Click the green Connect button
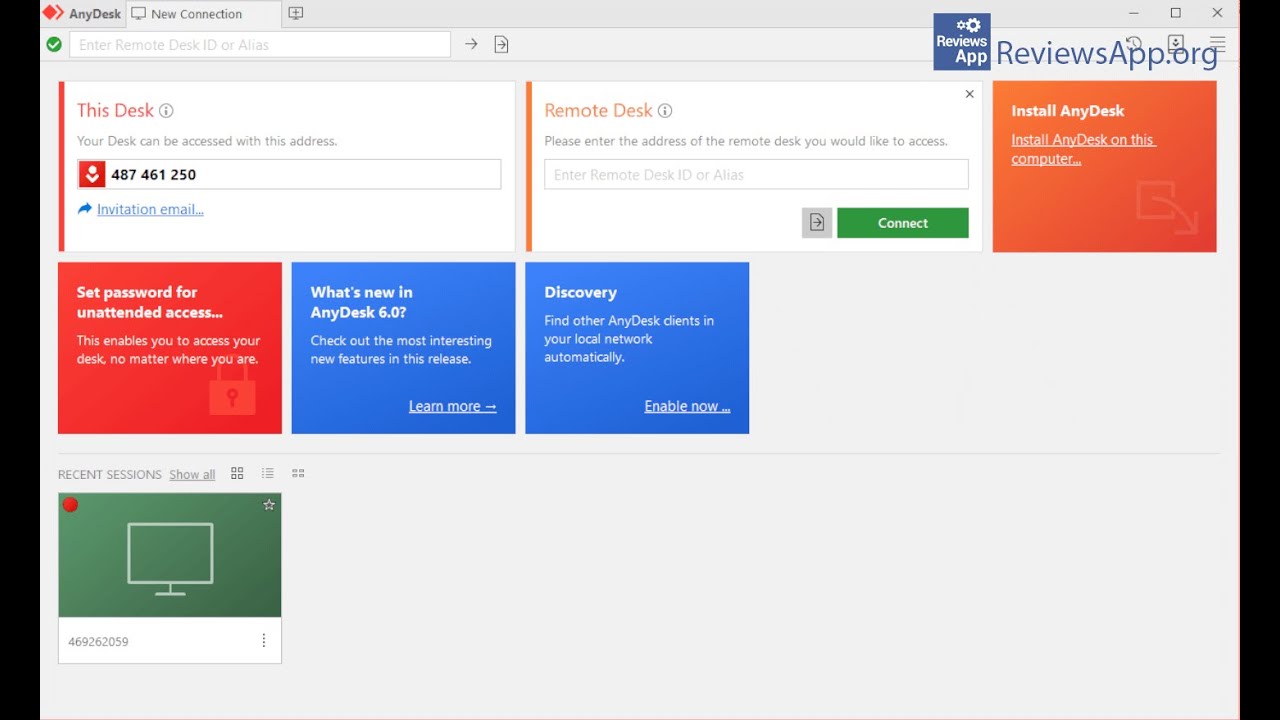The image size is (1280, 720). click(903, 223)
